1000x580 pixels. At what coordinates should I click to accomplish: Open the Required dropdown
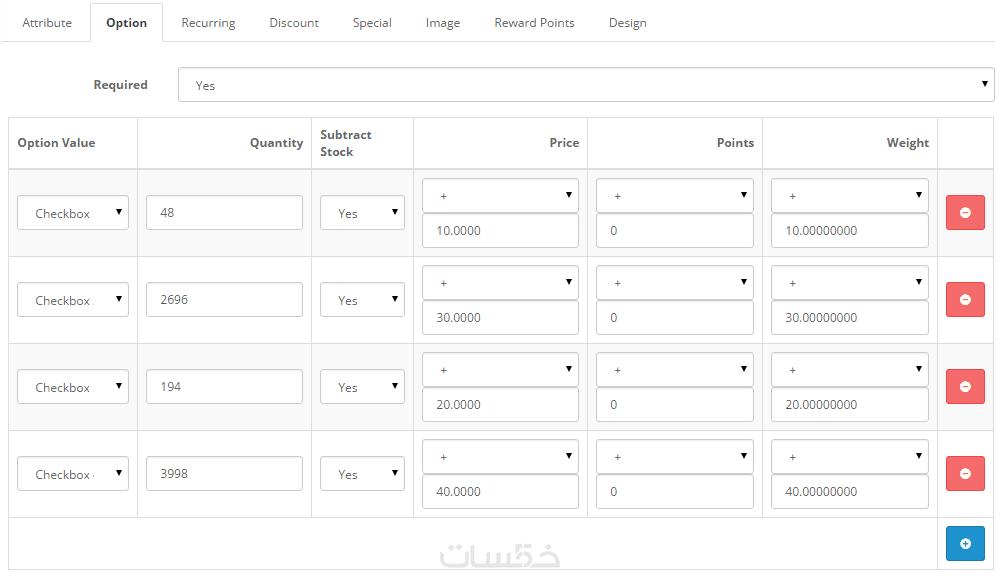(586, 85)
